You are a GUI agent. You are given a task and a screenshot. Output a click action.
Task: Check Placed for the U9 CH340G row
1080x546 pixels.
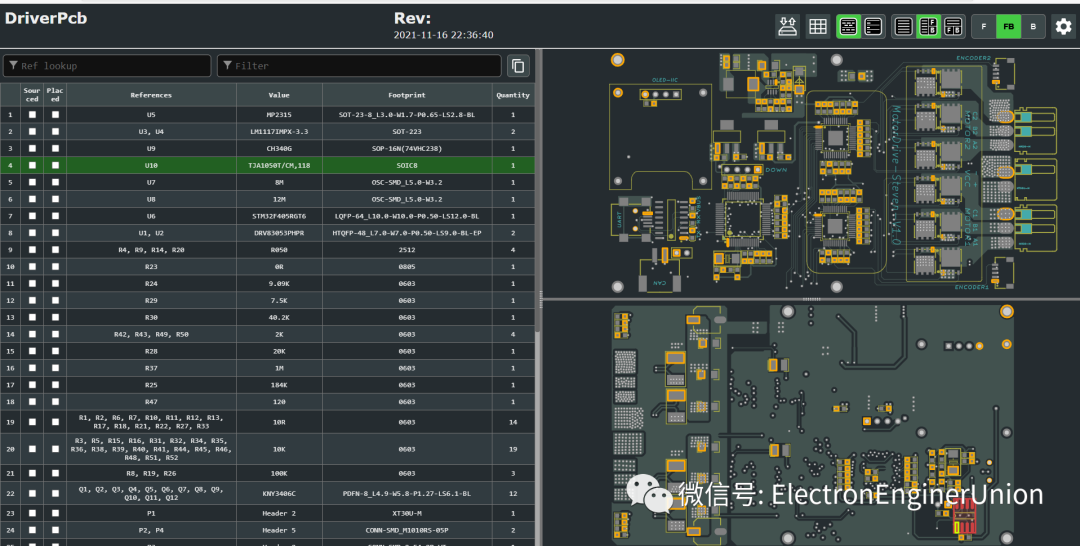point(55,149)
